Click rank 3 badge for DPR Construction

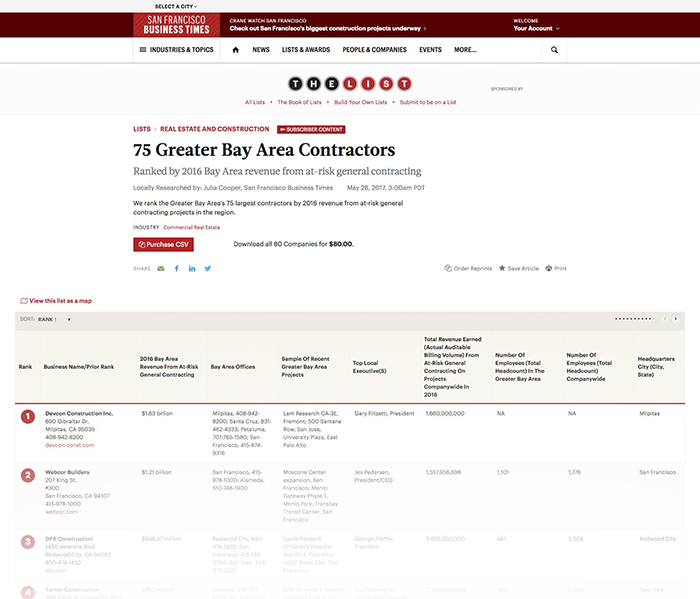click(28, 542)
